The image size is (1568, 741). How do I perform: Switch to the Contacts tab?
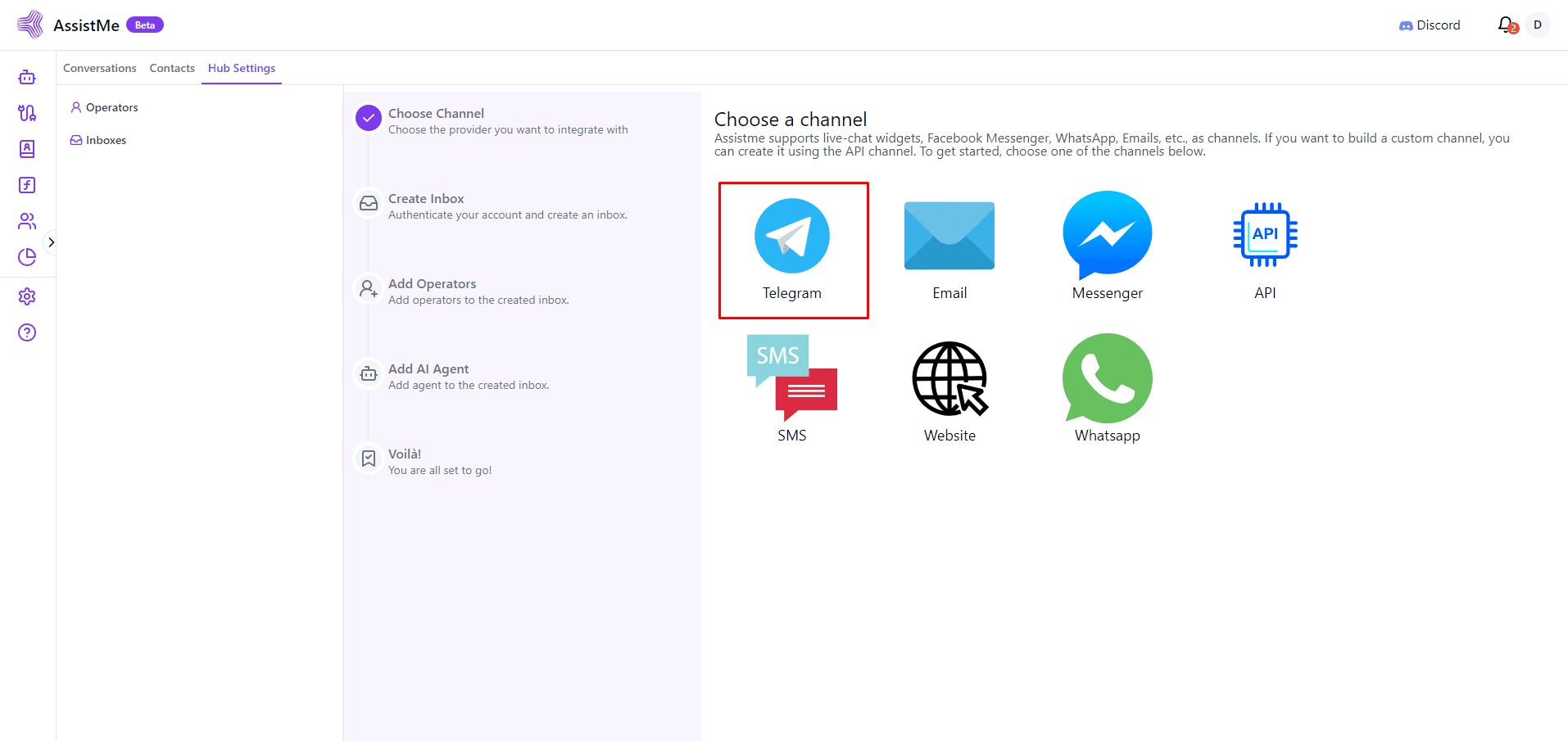tap(172, 68)
